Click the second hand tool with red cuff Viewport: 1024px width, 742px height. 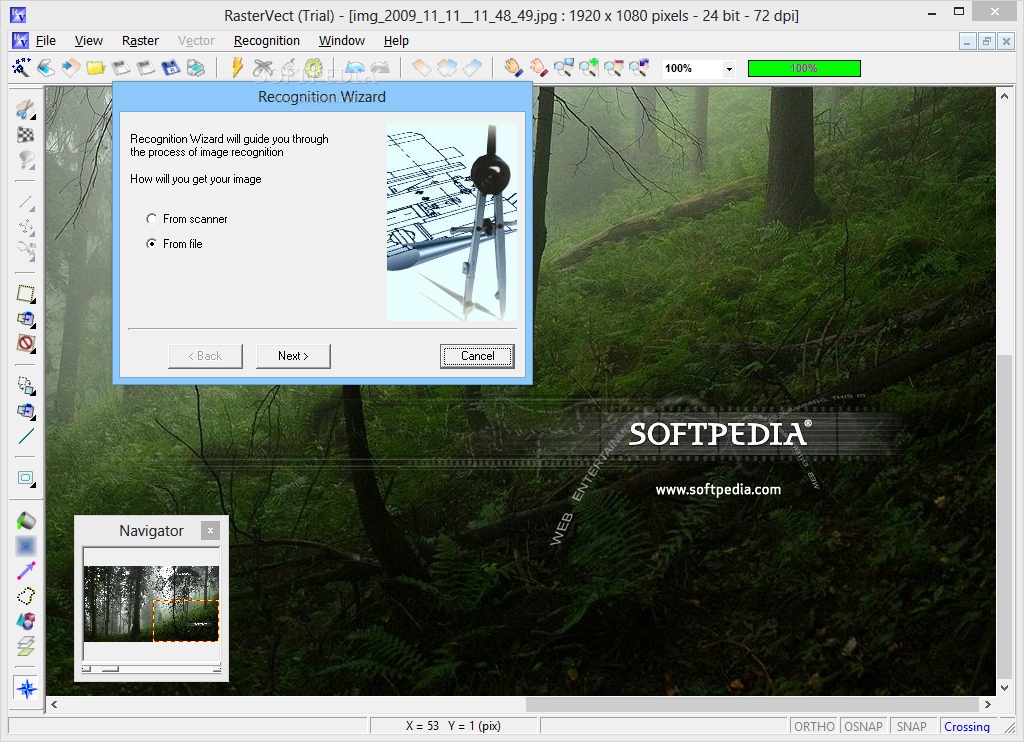pyautogui.click(x=538, y=68)
